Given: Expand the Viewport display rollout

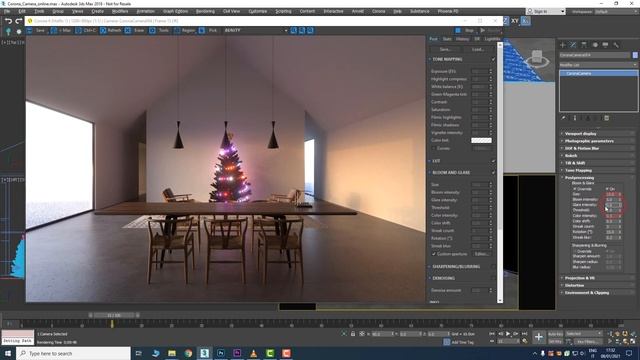Looking at the screenshot, I should [x=598, y=133].
